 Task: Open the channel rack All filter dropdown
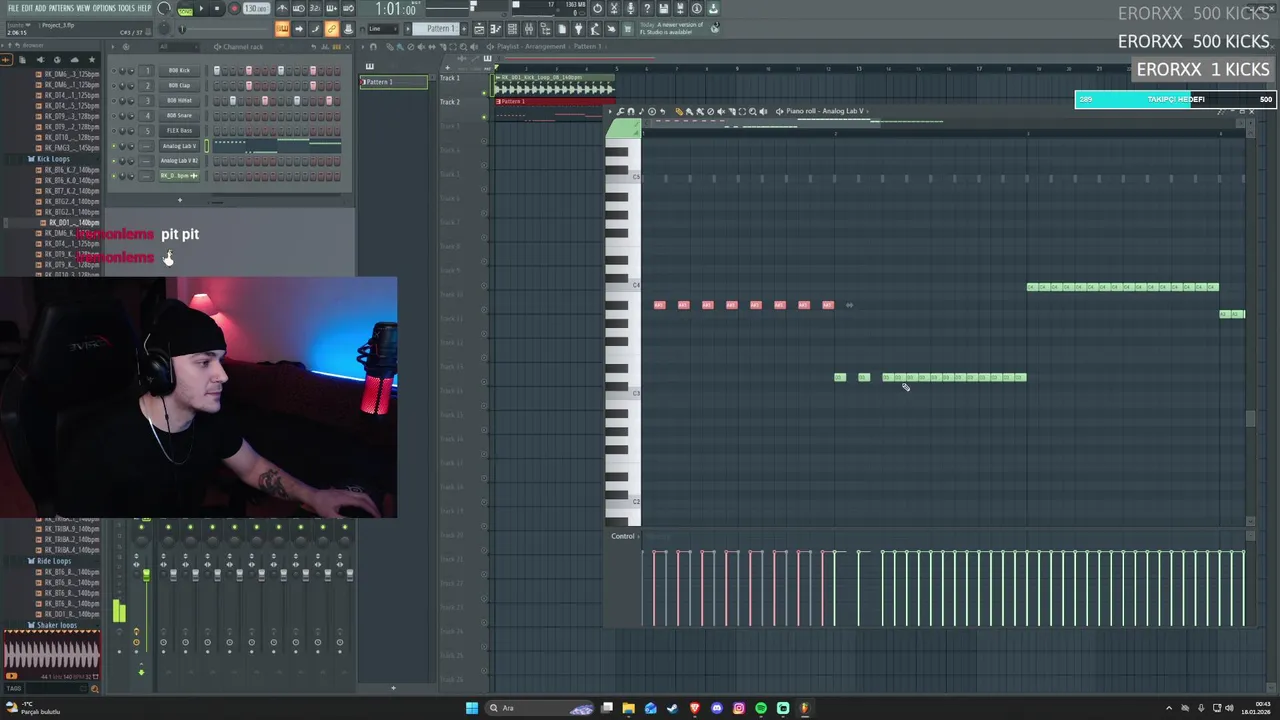coord(179,47)
